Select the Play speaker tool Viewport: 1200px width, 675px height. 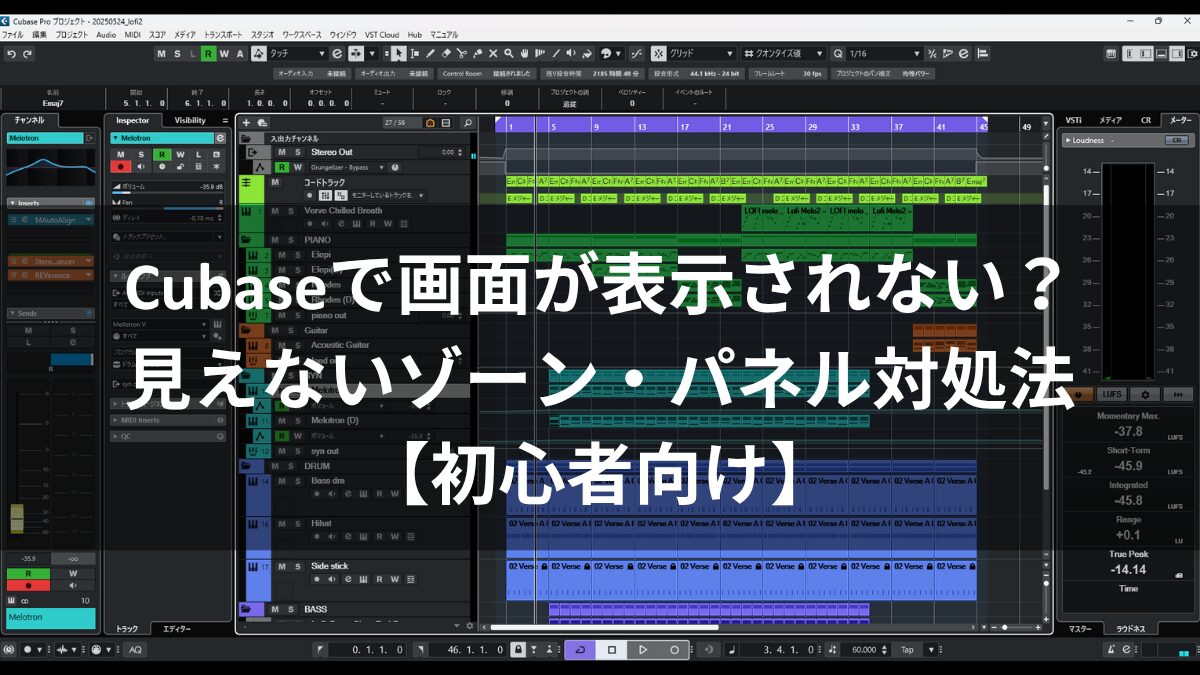pos(573,53)
